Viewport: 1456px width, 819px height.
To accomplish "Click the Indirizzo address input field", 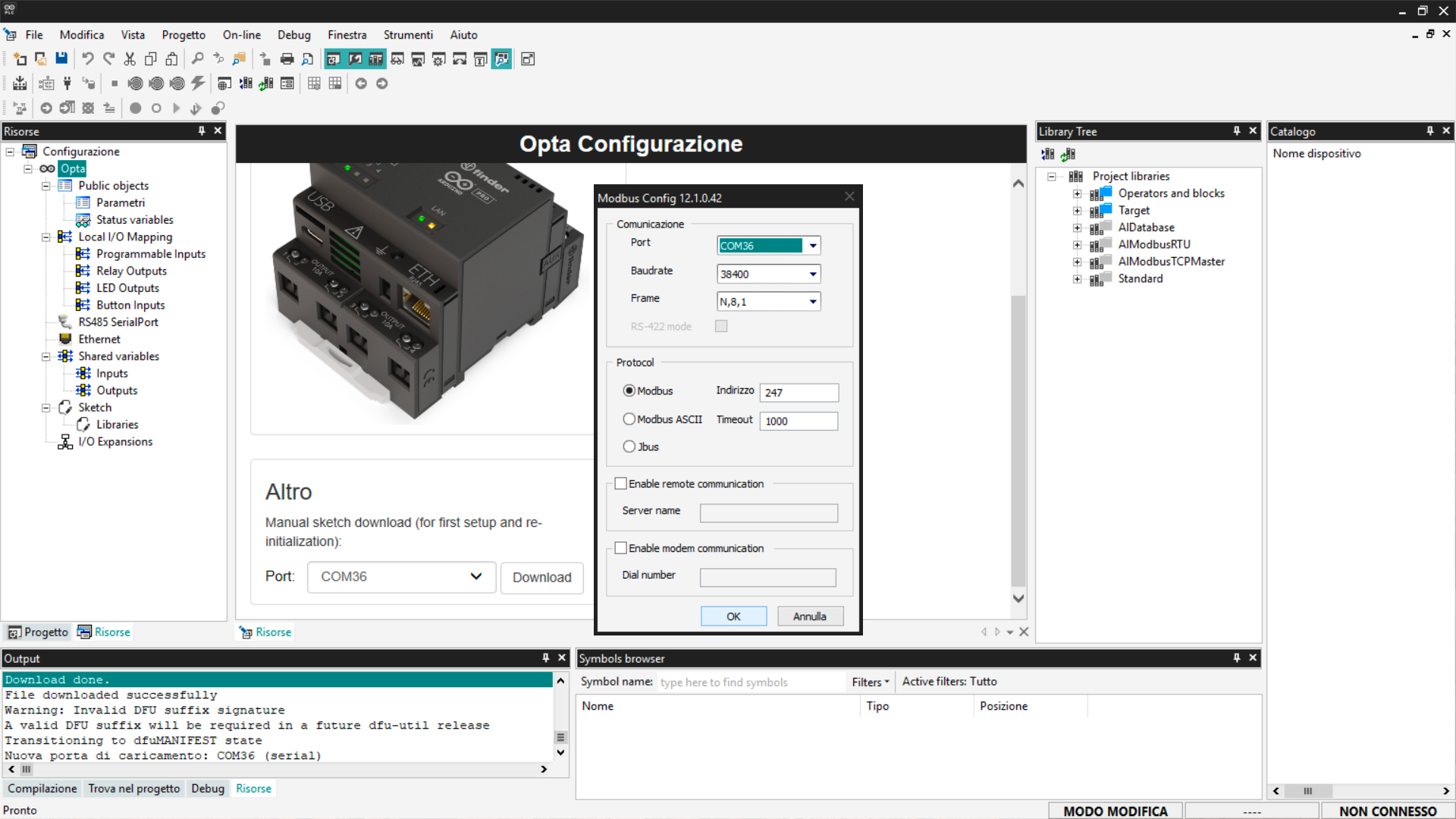I will tap(799, 393).
